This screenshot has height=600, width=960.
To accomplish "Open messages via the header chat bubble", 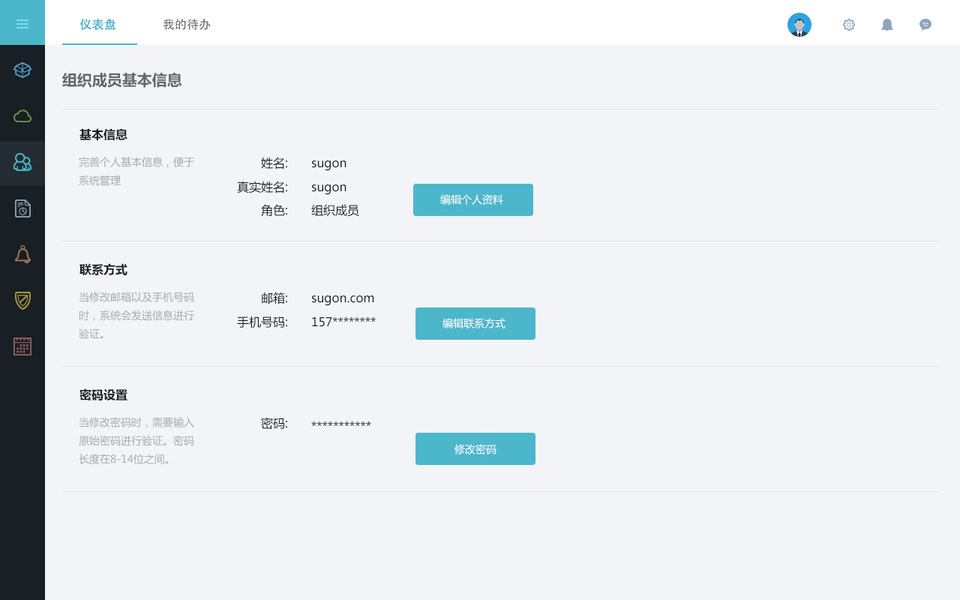I will click(925, 25).
